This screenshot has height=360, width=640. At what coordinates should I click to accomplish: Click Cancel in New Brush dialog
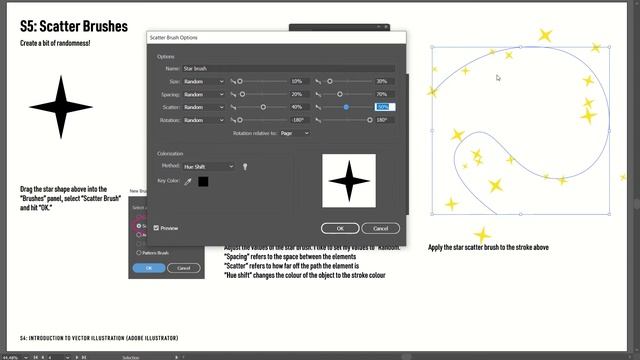click(x=184, y=268)
